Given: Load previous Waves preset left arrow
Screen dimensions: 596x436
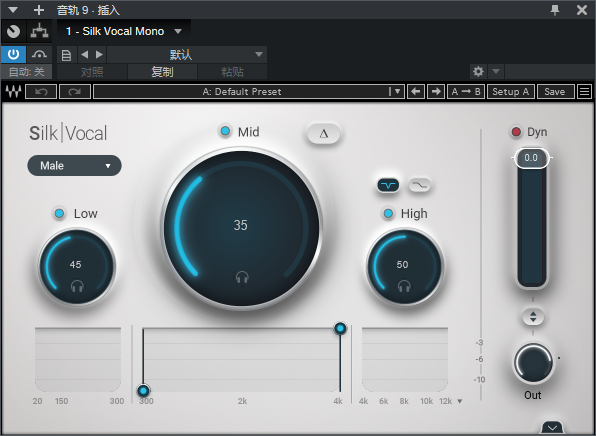Looking at the screenshot, I should [416, 92].
